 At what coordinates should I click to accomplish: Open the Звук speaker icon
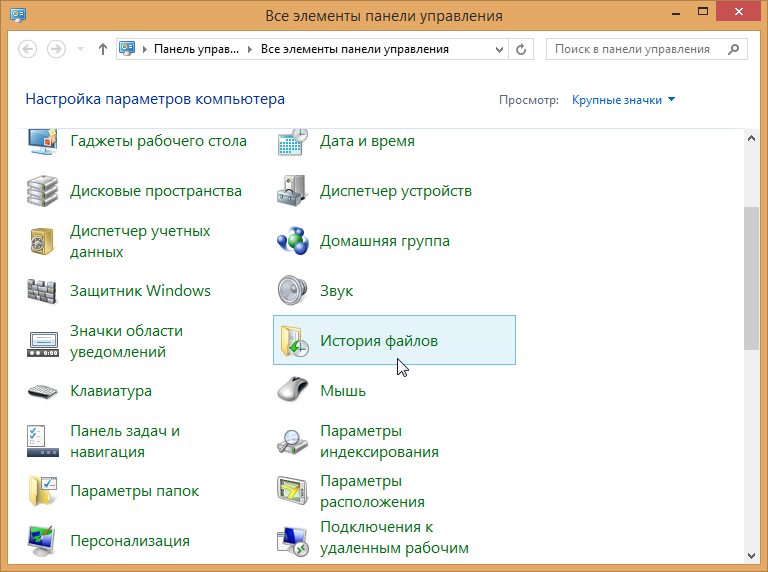(293, 290)
